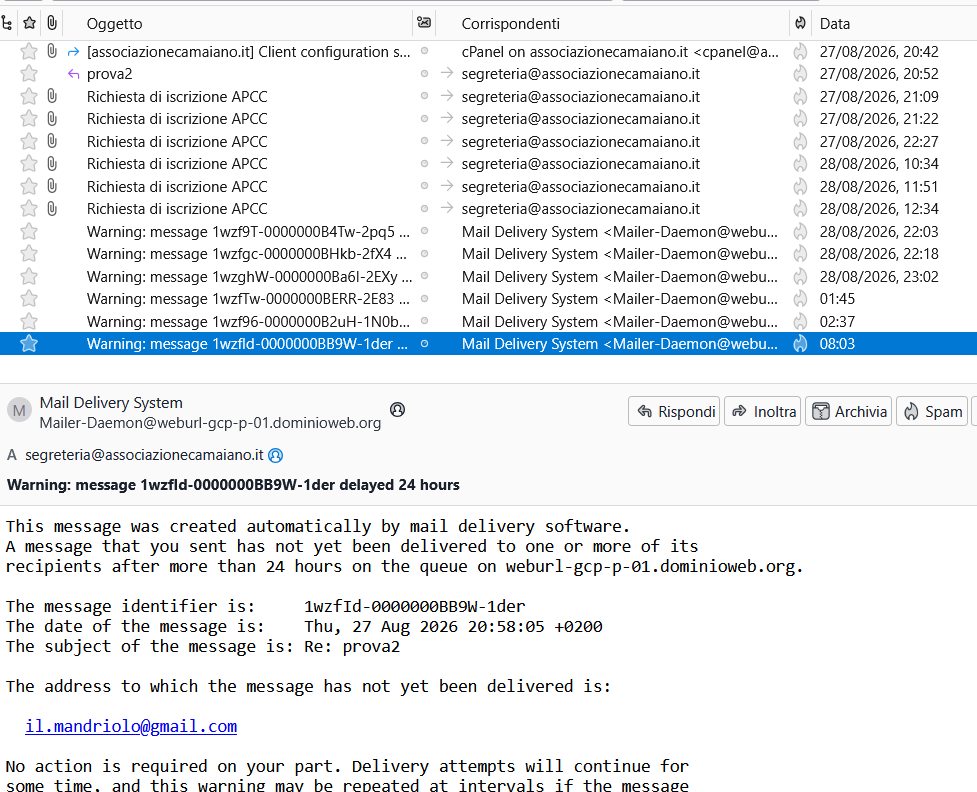Star the Richiesta di iscrizione 21:22 message
This screenshot has width=977, height=792.
[29, 119]
